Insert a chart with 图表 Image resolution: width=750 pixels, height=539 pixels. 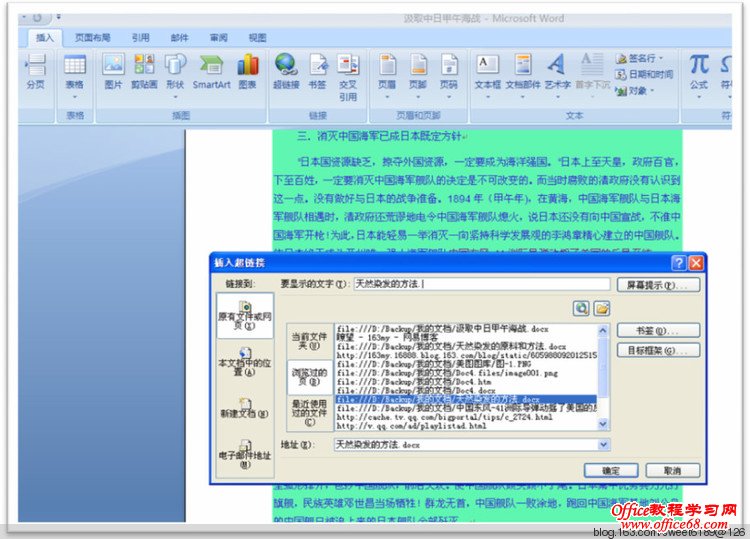pyautogui.click(x=248, y=71)
